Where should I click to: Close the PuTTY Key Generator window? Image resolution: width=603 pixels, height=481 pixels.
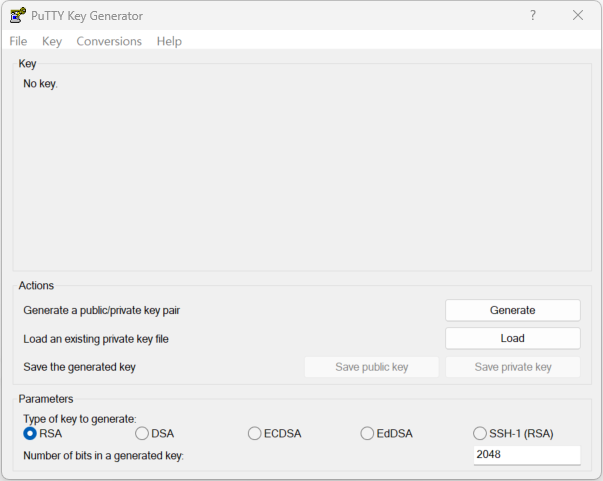578,15
